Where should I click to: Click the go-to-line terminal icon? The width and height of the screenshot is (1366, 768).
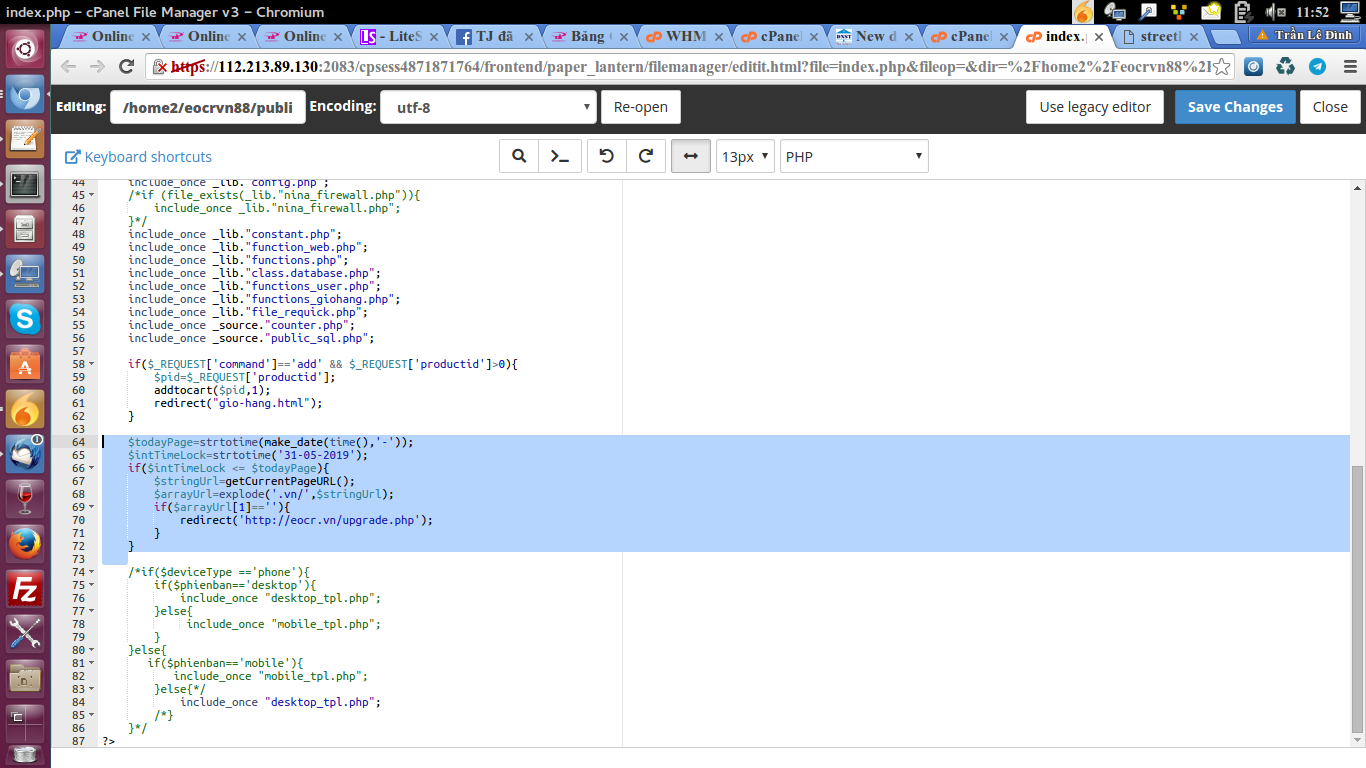pos(560,156)
